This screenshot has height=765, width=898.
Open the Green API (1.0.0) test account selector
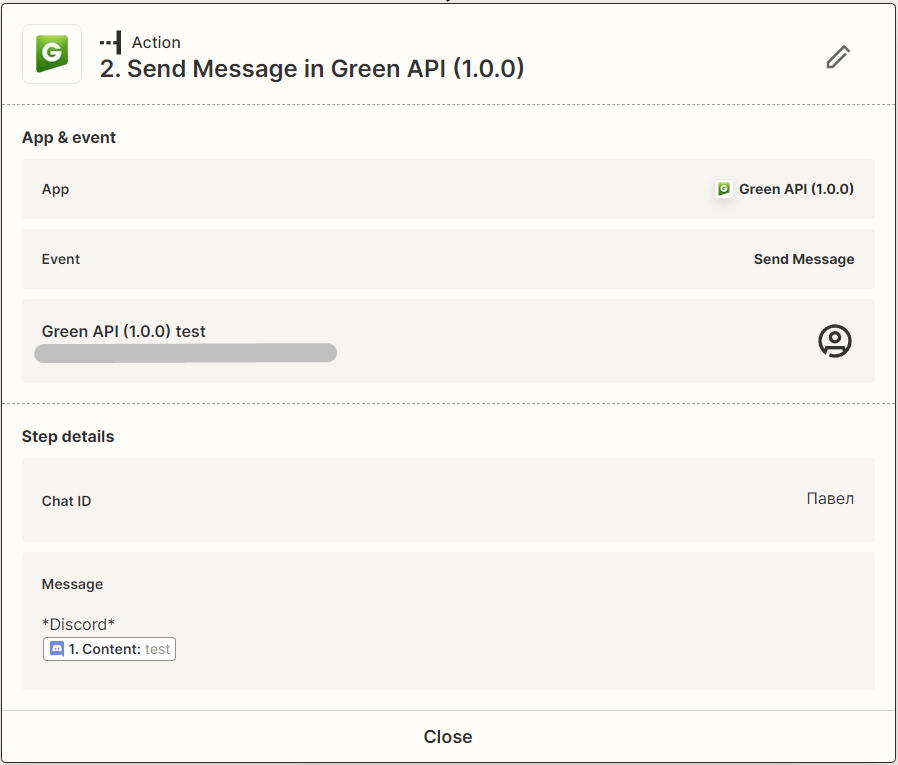[448, 341]
